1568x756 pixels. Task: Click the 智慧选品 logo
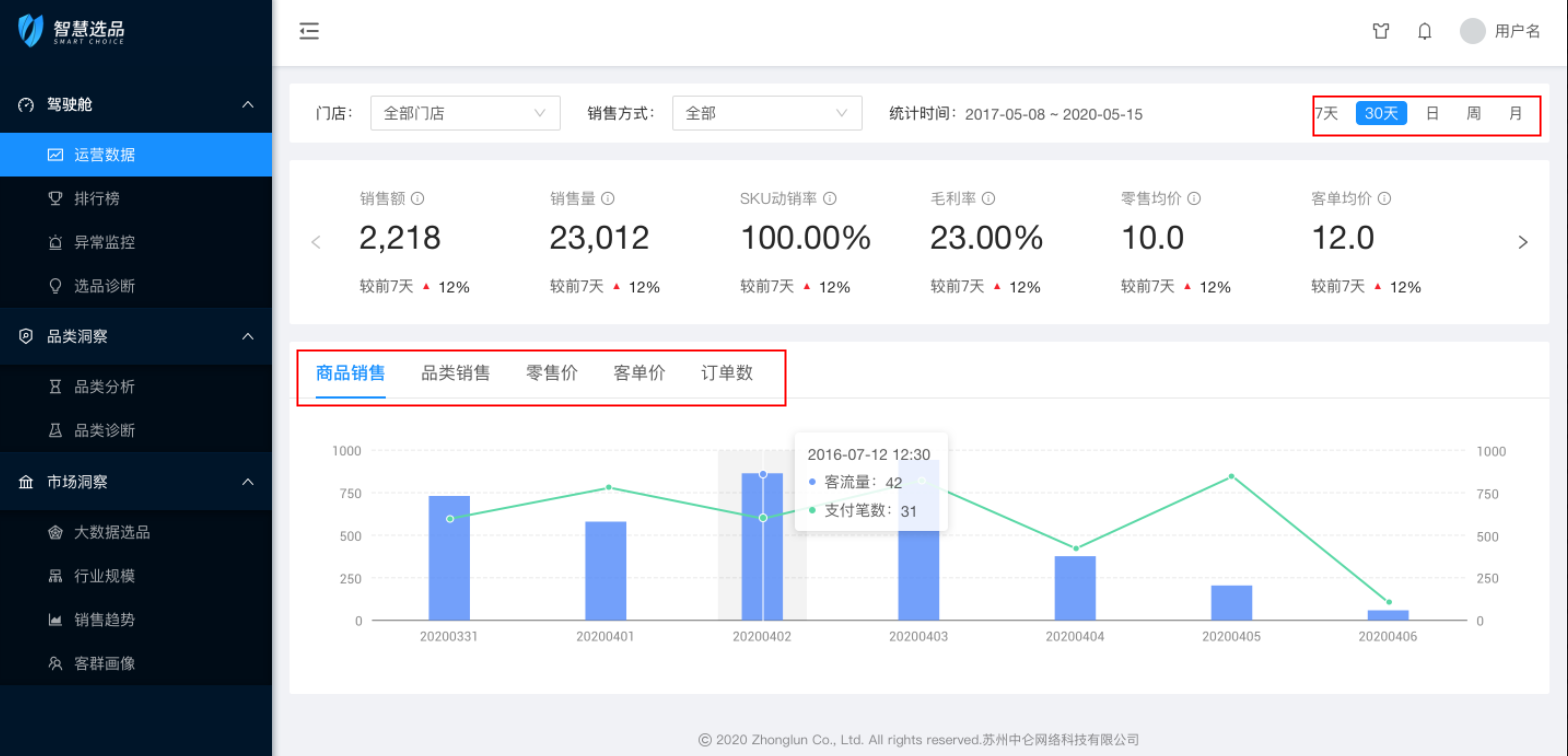point(72,31)
